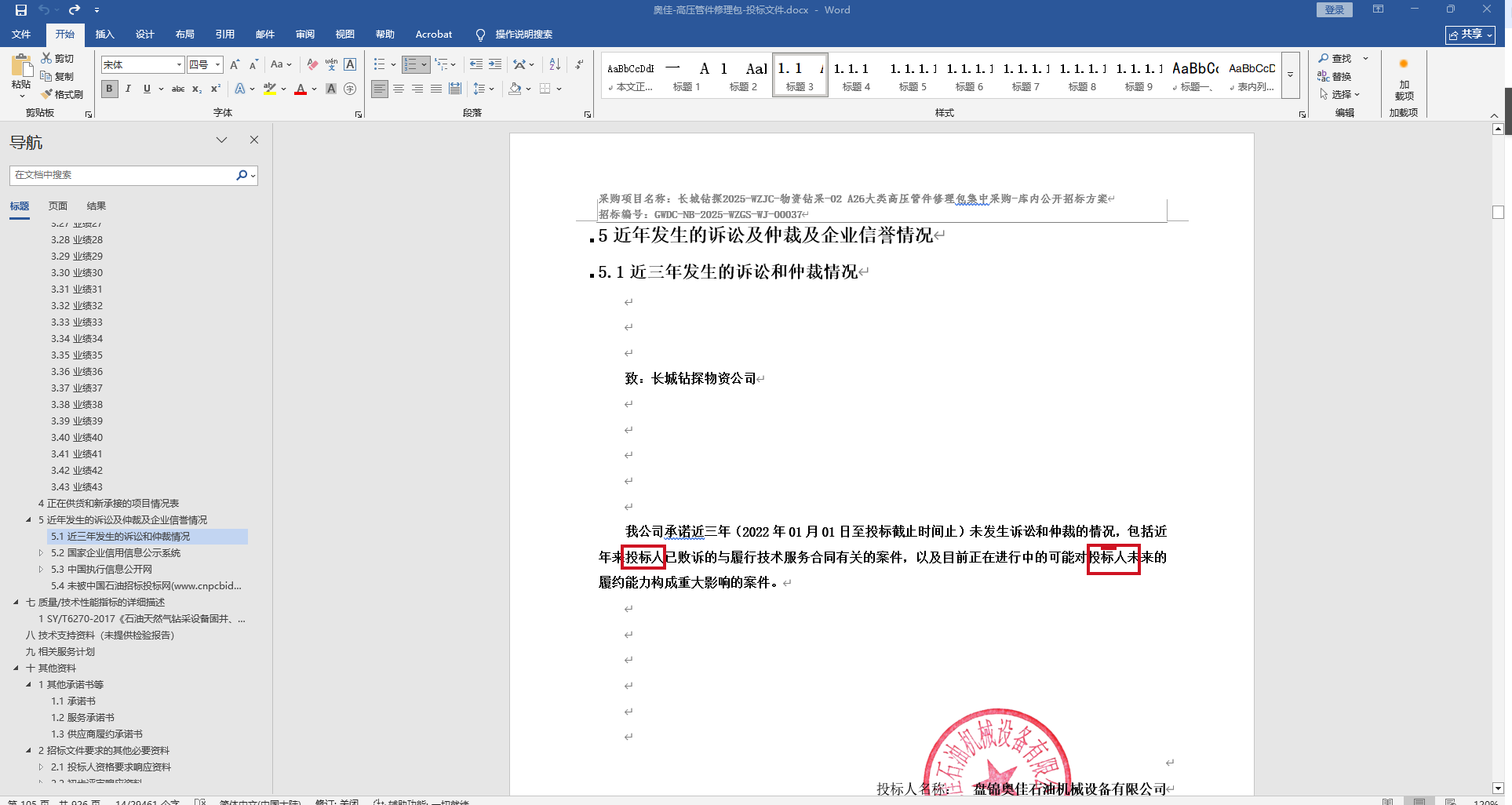1512x805 pixels.
Task: Sort paragraphs with A-Z icon
Action: [555, 64]
